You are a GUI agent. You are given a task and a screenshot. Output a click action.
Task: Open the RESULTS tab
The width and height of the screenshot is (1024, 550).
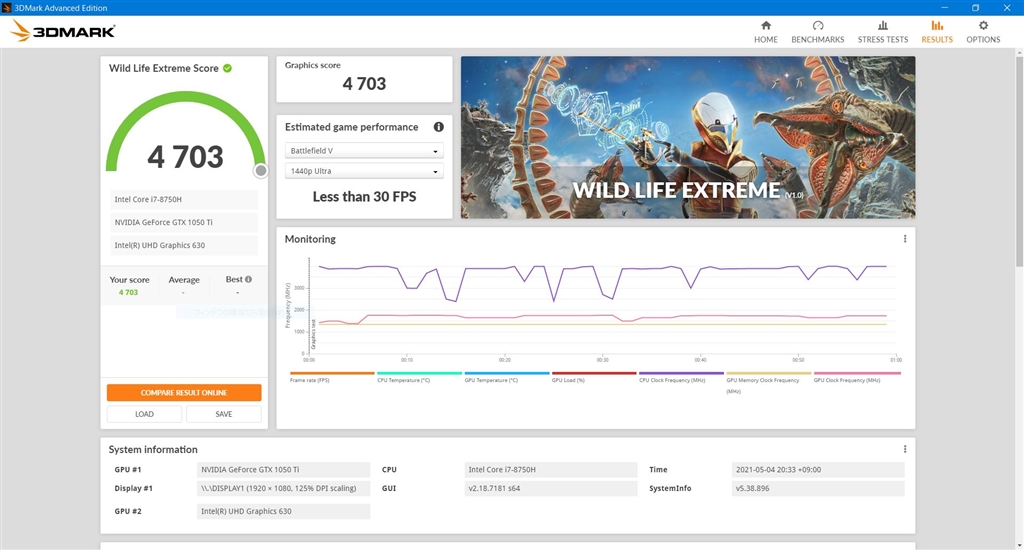(937, 32)
